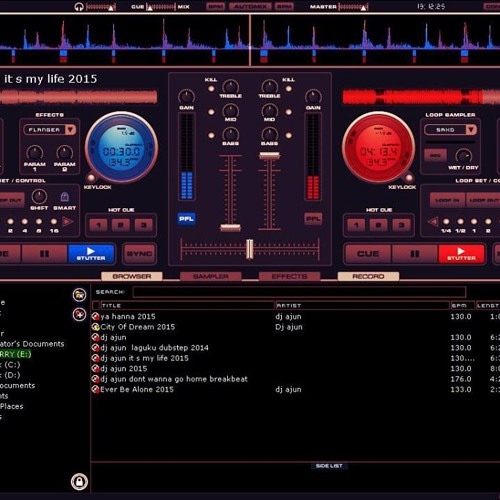Click the right treble knob

click(270, 86)
